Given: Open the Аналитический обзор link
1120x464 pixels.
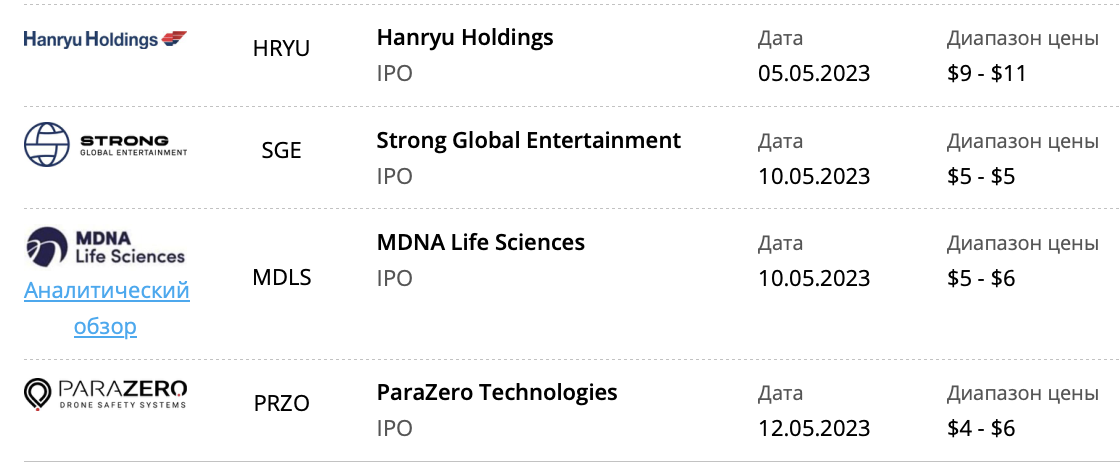Looking at the screenshot, I should [x=106, y=309].
